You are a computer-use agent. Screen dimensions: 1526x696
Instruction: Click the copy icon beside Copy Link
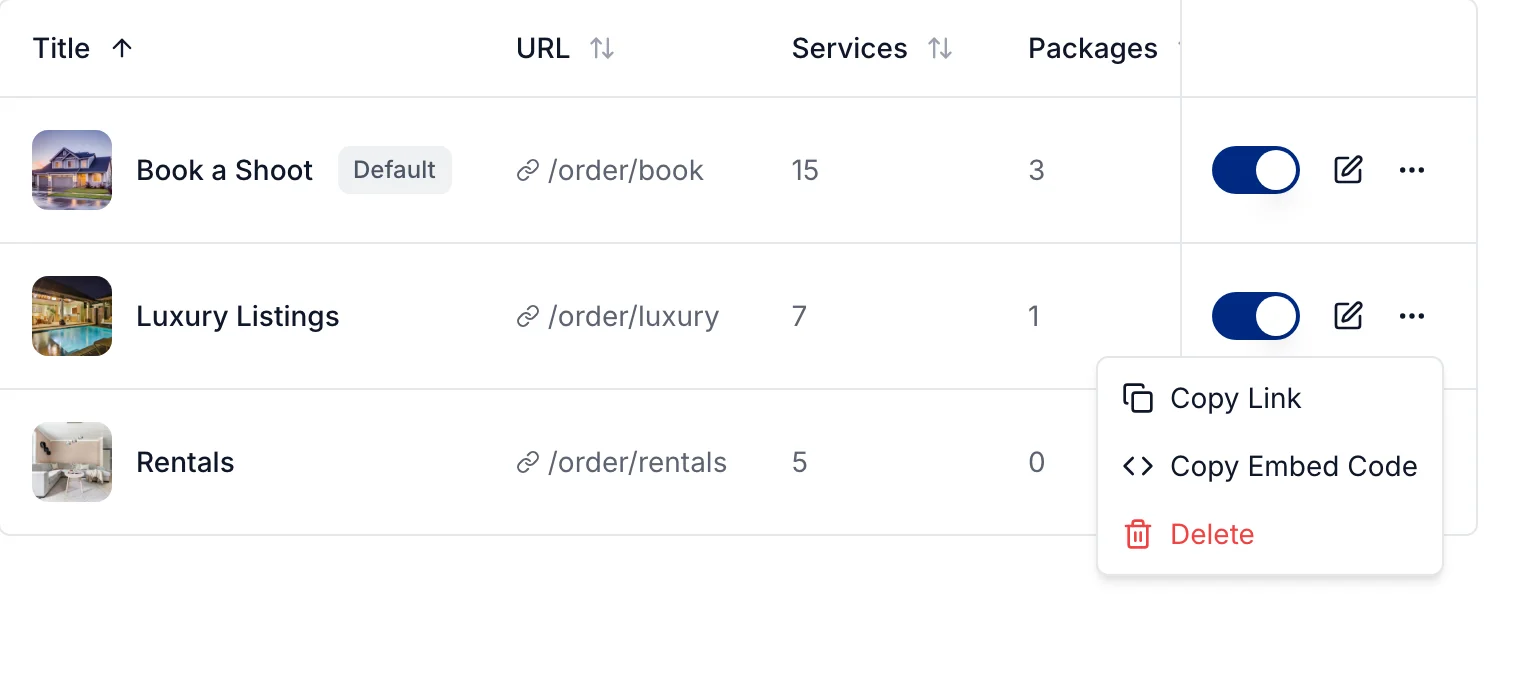[1138, 398]
